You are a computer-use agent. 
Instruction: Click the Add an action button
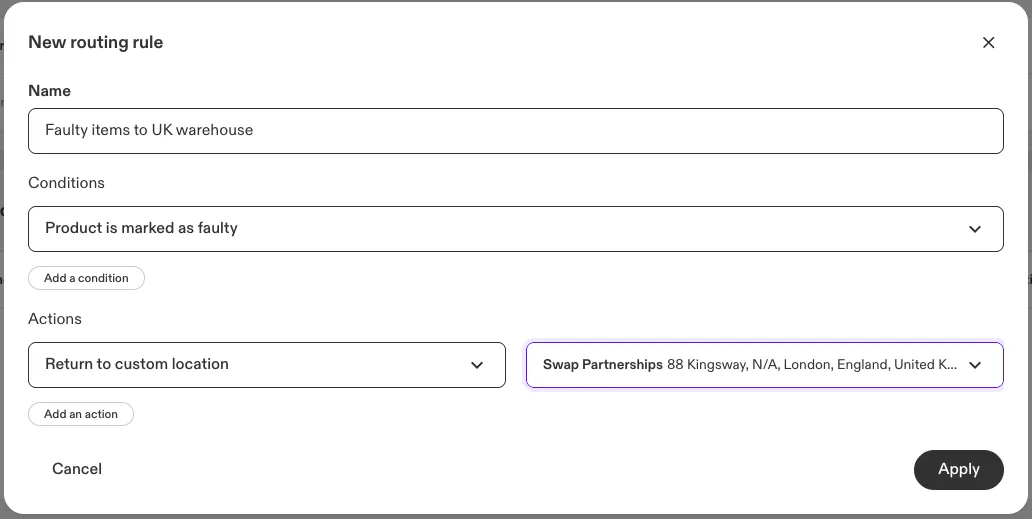point(81,414)
